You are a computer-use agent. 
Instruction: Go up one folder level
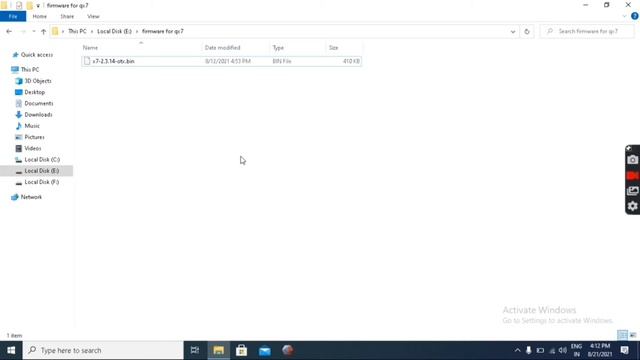[43, 31]
